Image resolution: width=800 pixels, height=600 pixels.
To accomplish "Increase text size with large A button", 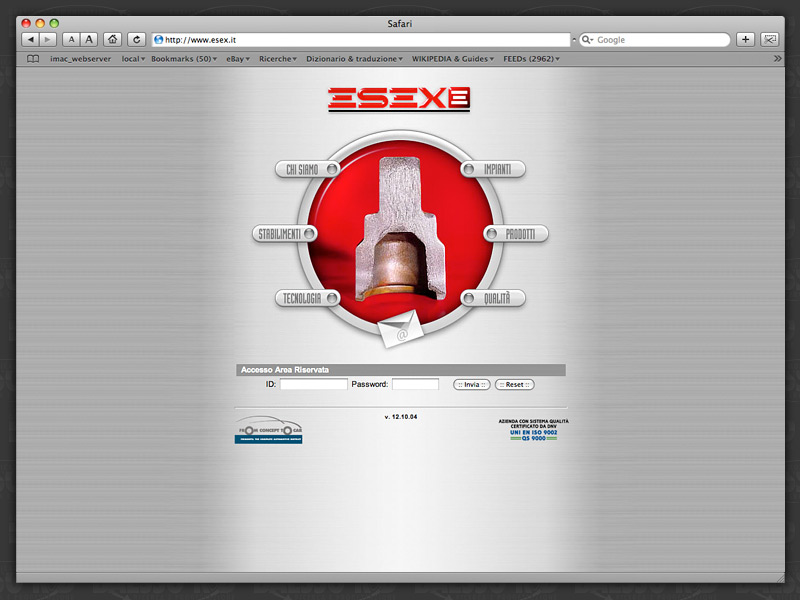I will [x=89, y=39].
